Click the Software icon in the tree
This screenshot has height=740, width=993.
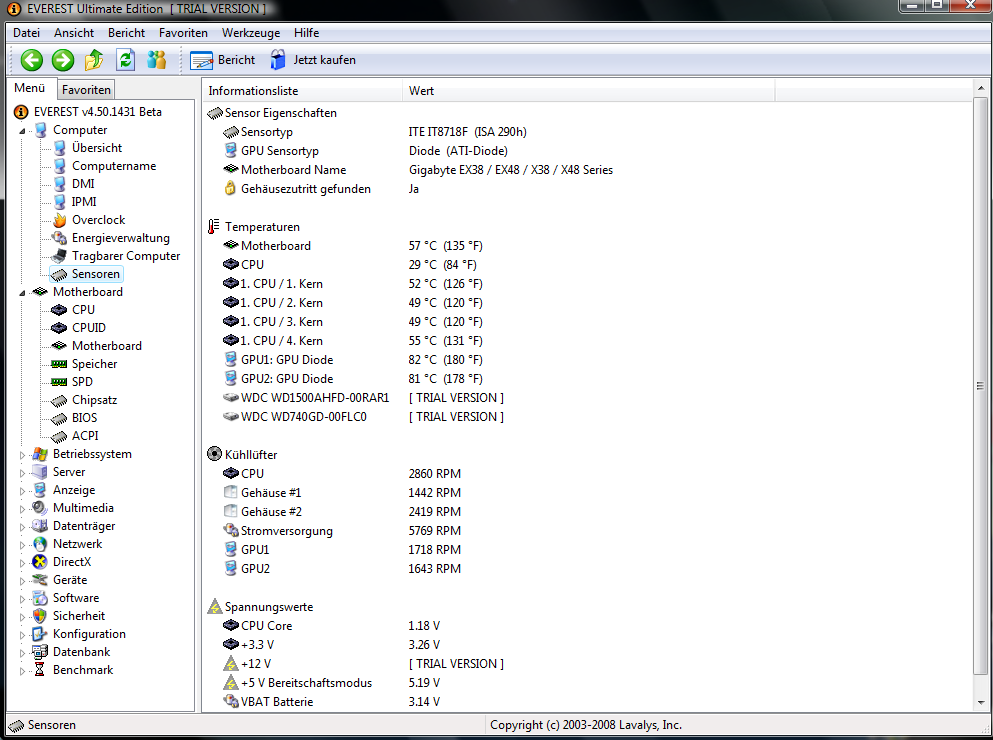pyautogui.click(x=40, y=598)
